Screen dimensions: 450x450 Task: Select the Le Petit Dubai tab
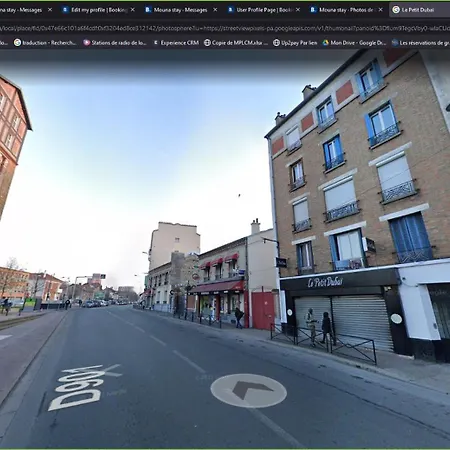[x=419, y=10]
